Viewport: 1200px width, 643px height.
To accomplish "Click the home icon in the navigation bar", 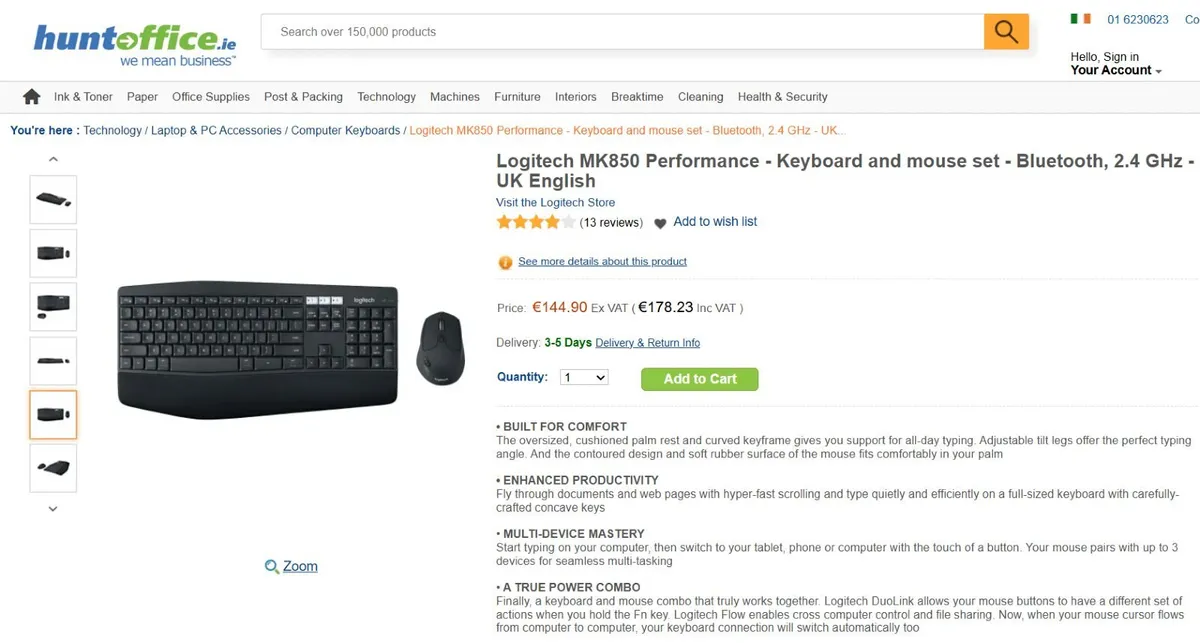I will click(x=30, y=96).
